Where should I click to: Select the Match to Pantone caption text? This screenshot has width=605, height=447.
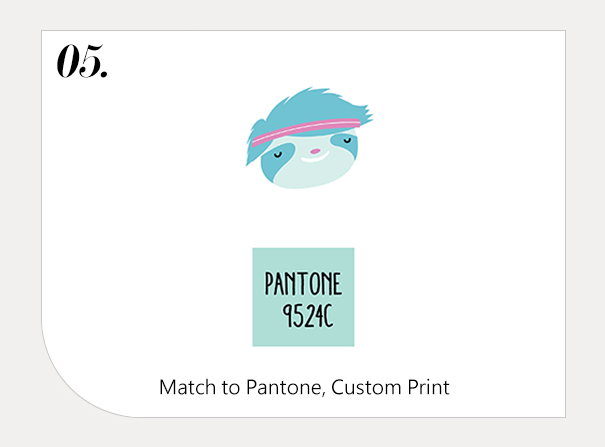coord(304,387)
